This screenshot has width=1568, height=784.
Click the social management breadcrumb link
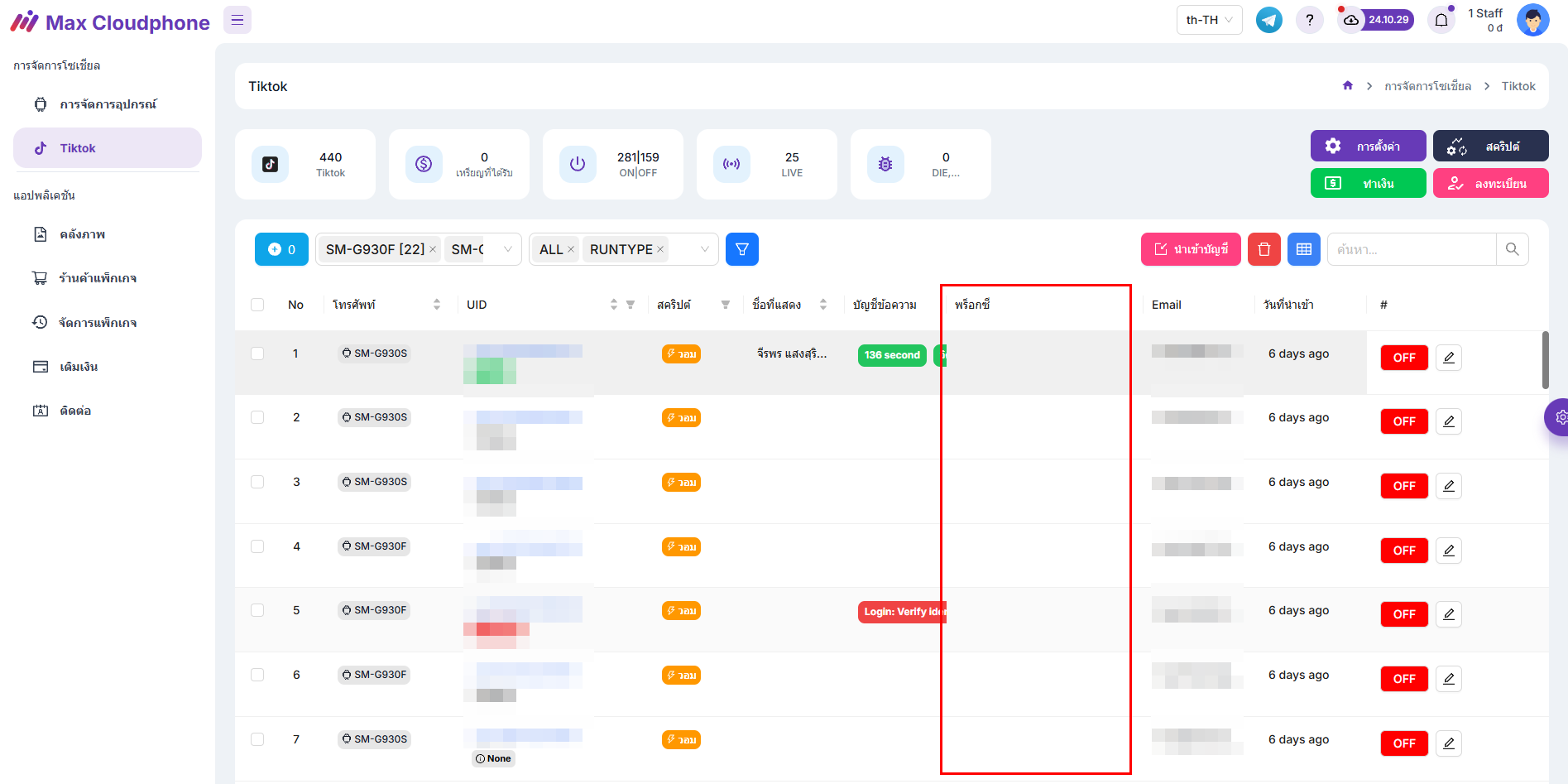[1427, 86]
